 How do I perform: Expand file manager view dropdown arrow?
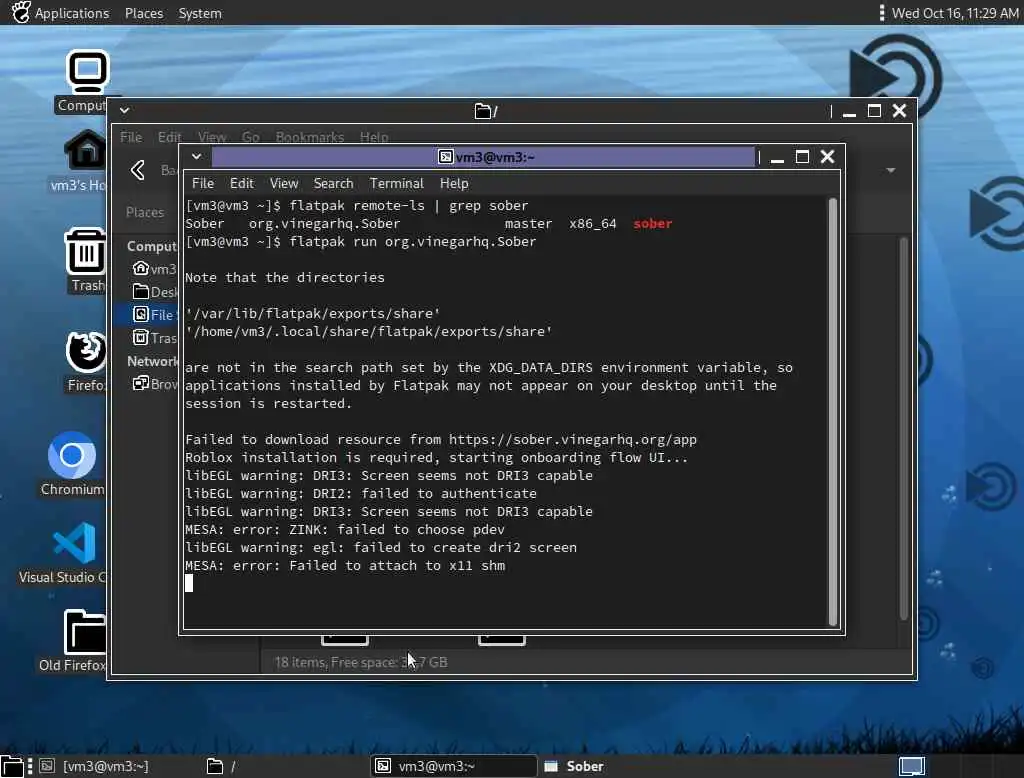coord(890,170)
